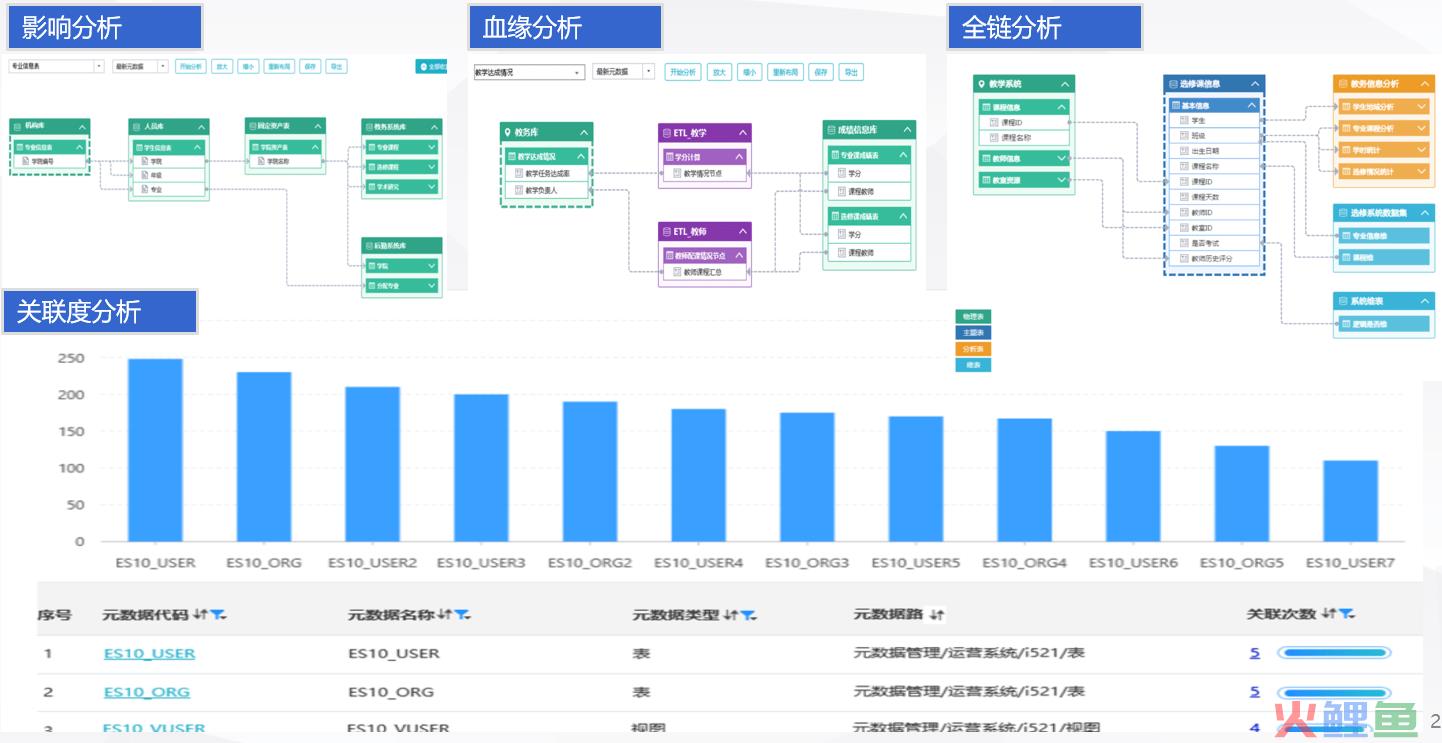Viewport: 1442px width, 743px height.
Task: Toggle the green 物理表 legend item
Action: pos(972,317)
